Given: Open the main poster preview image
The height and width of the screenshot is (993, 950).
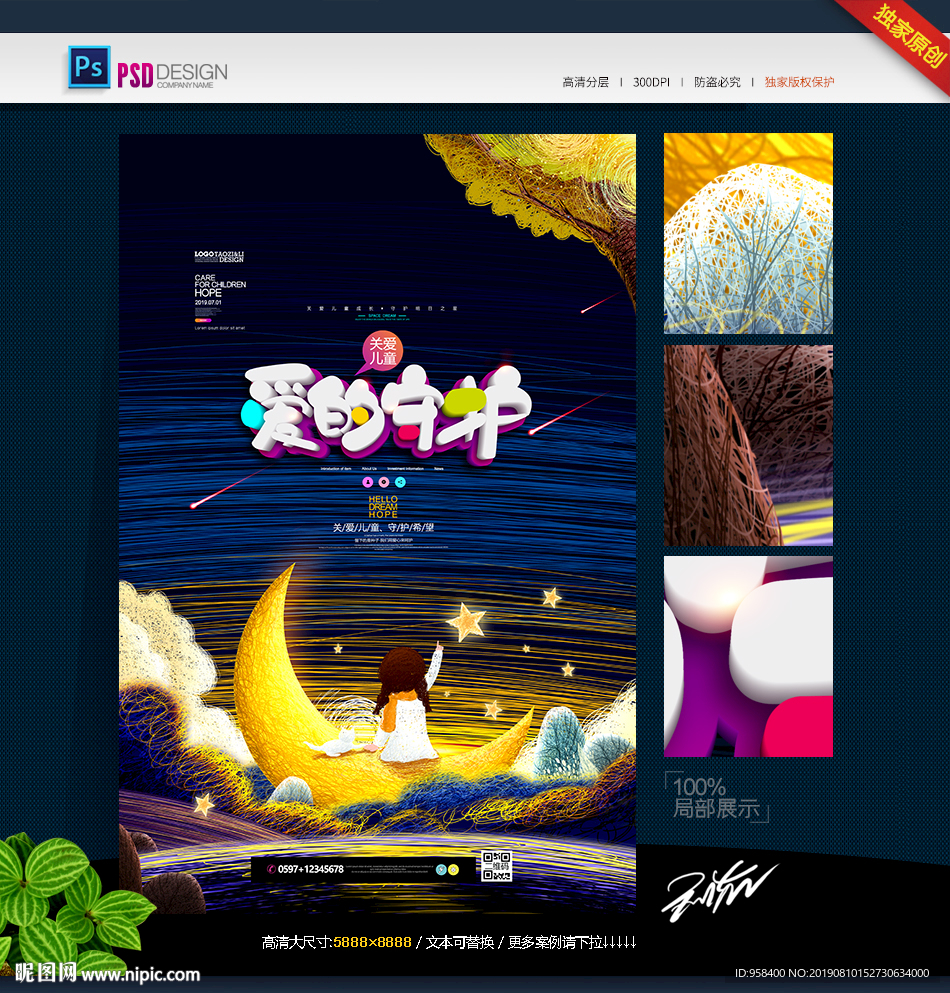Looking at the screenshot, I should [377, 523].
